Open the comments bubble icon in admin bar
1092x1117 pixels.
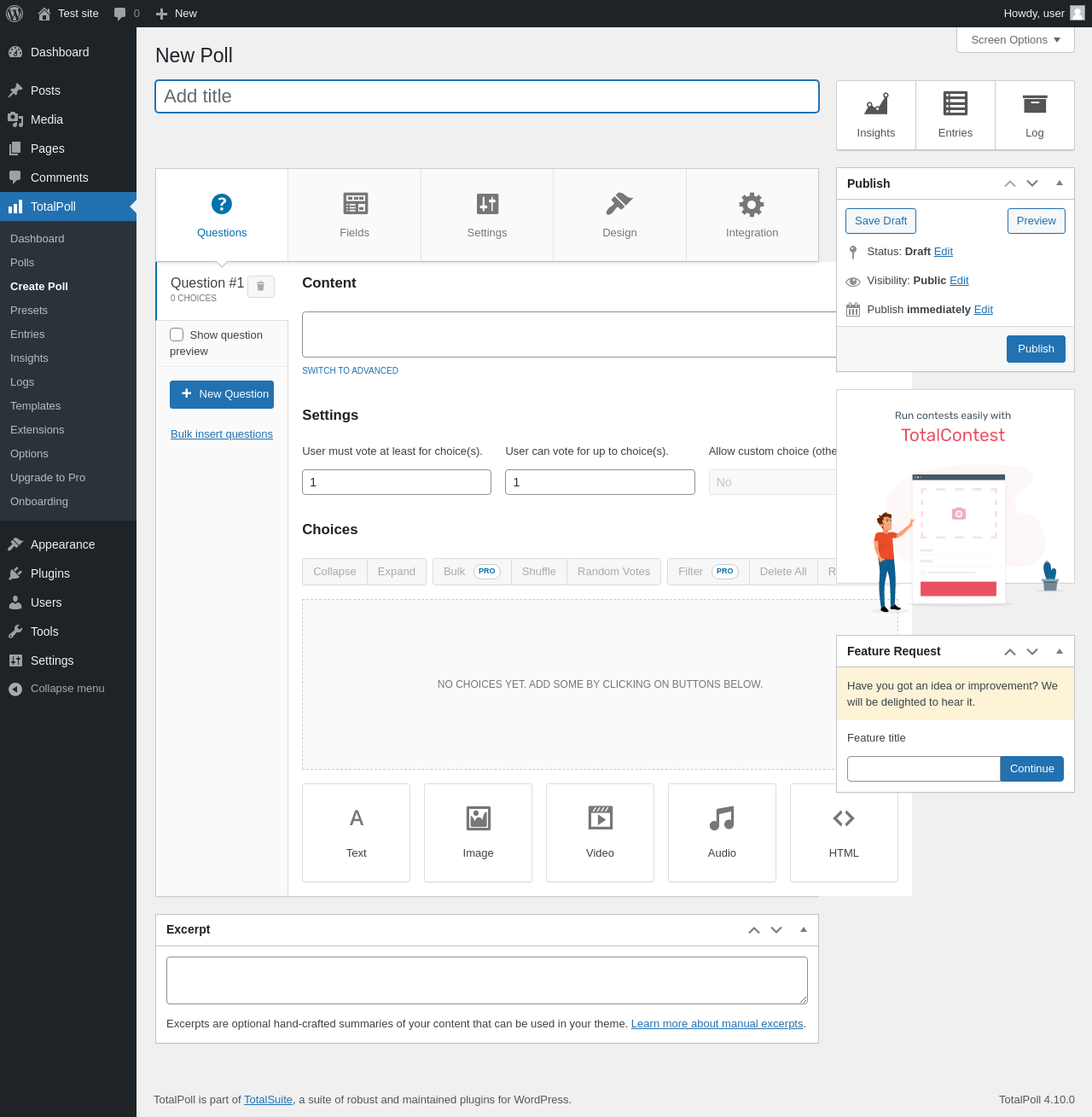[x=119, y=14]
